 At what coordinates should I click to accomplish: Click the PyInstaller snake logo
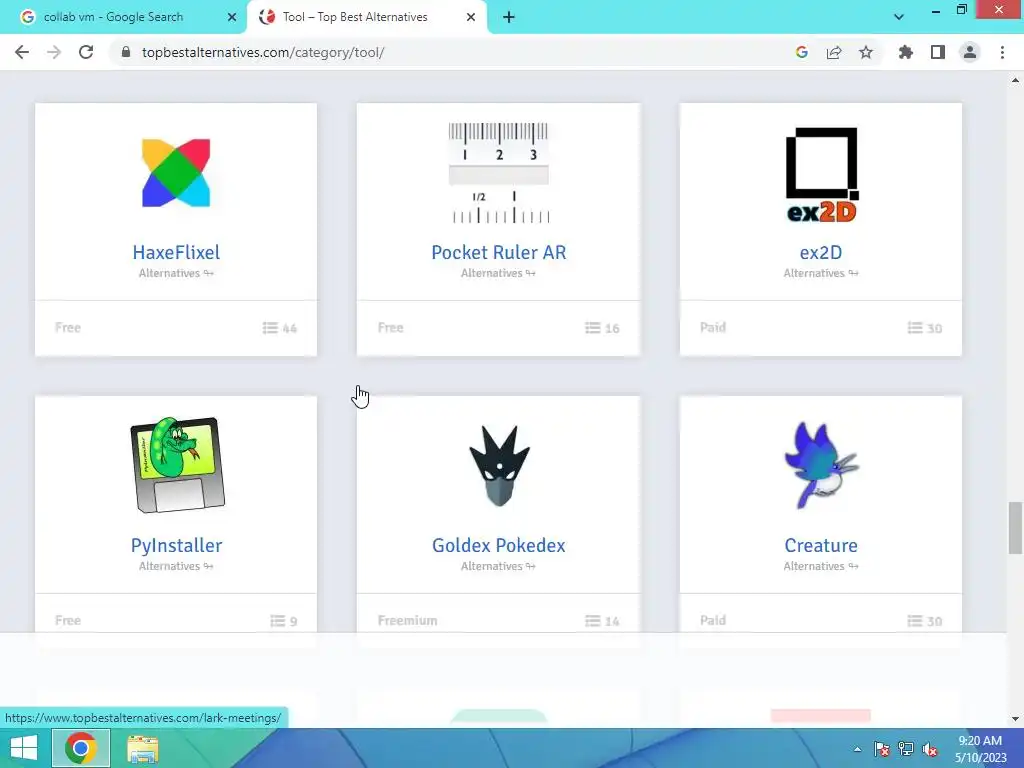pos(177,465)
